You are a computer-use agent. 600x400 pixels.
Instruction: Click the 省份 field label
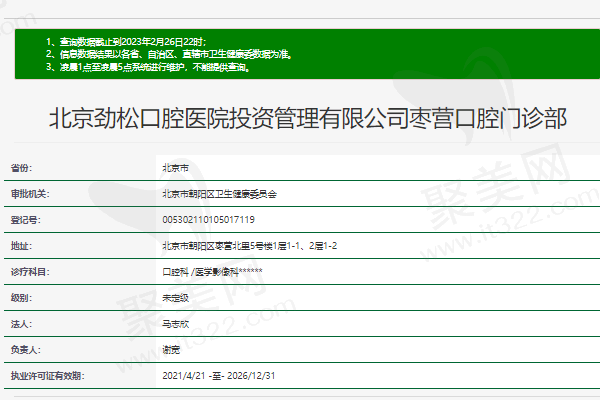coord(21,168)
